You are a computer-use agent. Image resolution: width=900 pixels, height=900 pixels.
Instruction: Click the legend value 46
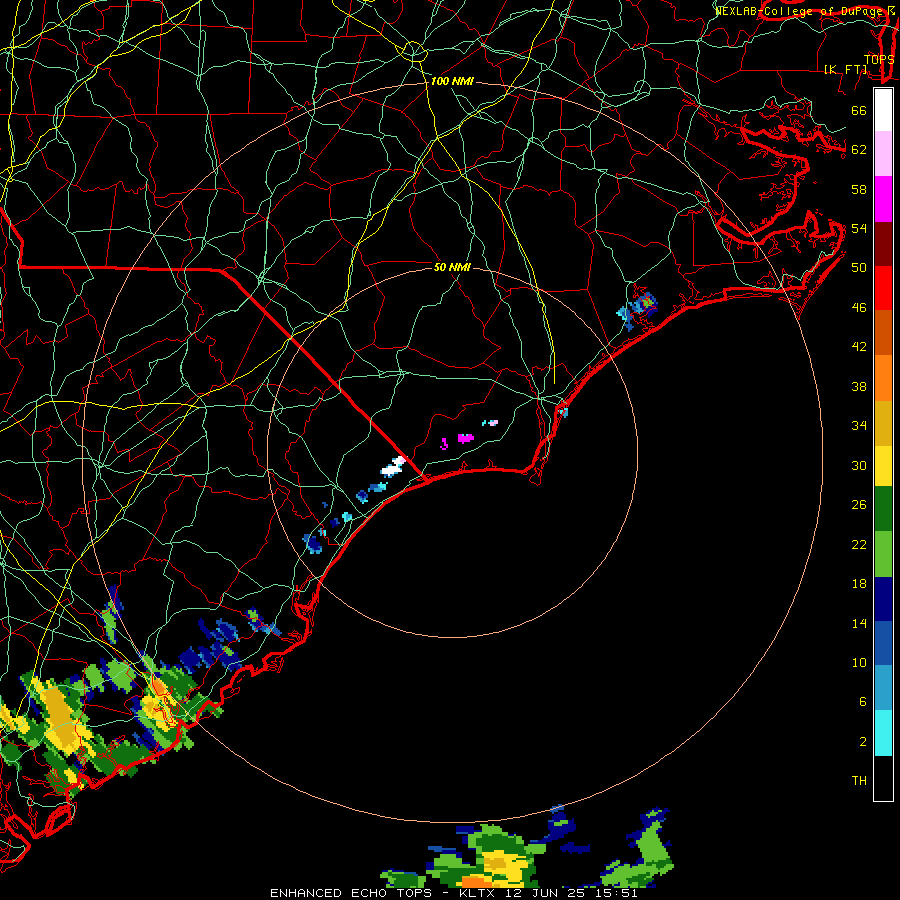click(x=859, y=308)
